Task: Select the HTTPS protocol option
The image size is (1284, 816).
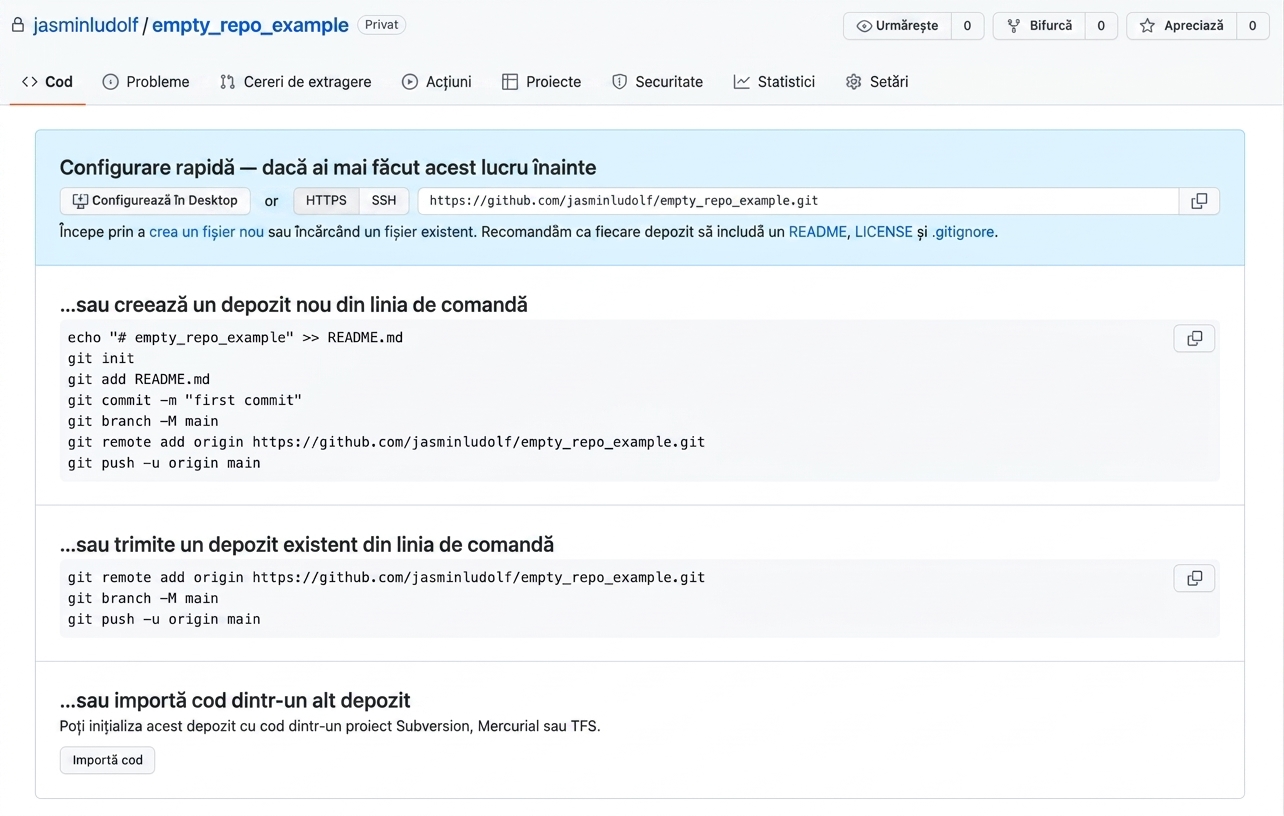Action: pyautogui.click(x=326, y=201)
